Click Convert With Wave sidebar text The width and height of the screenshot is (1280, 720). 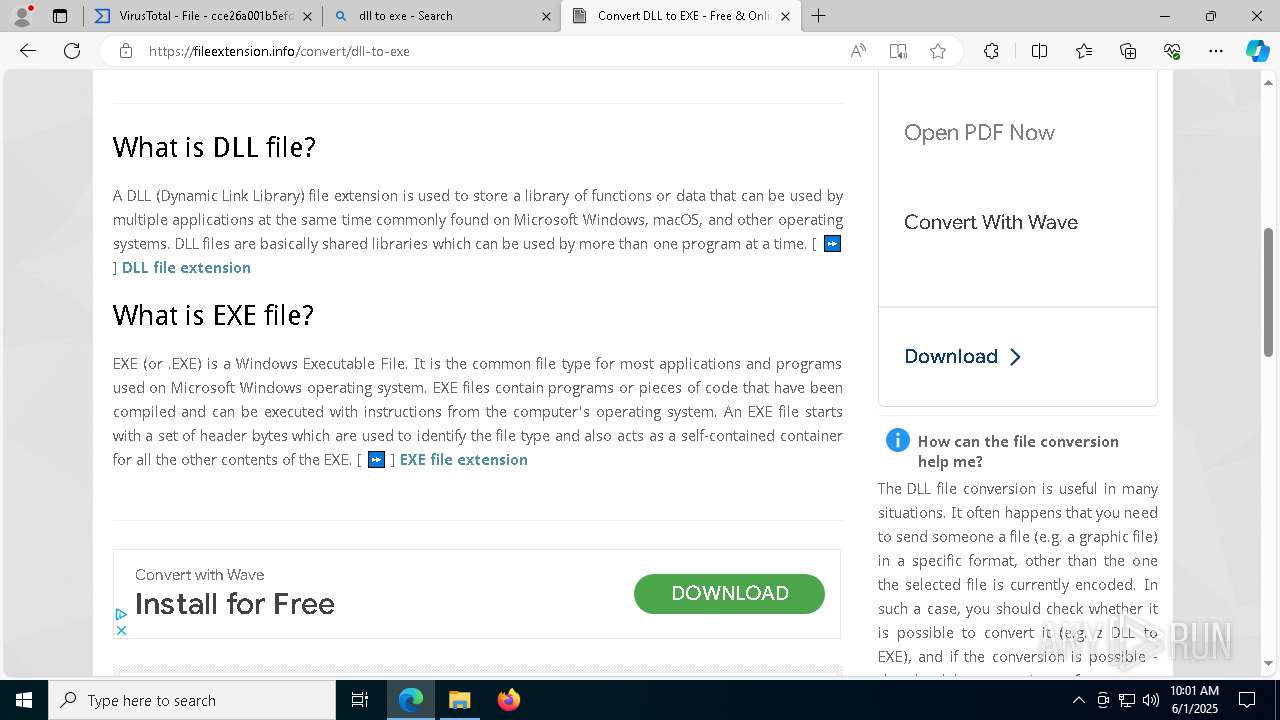click(991, 222)
